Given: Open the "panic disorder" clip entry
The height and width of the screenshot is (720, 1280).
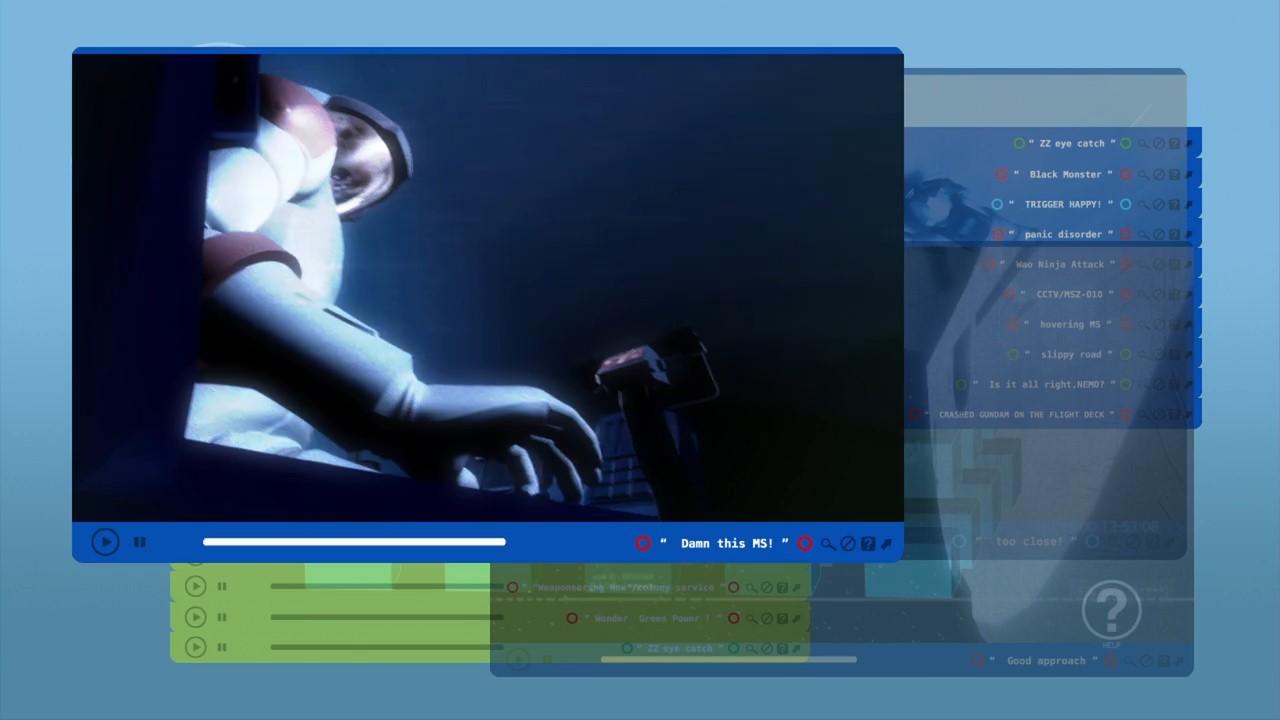Looking at the screenshot, I should click(1062, 234).
